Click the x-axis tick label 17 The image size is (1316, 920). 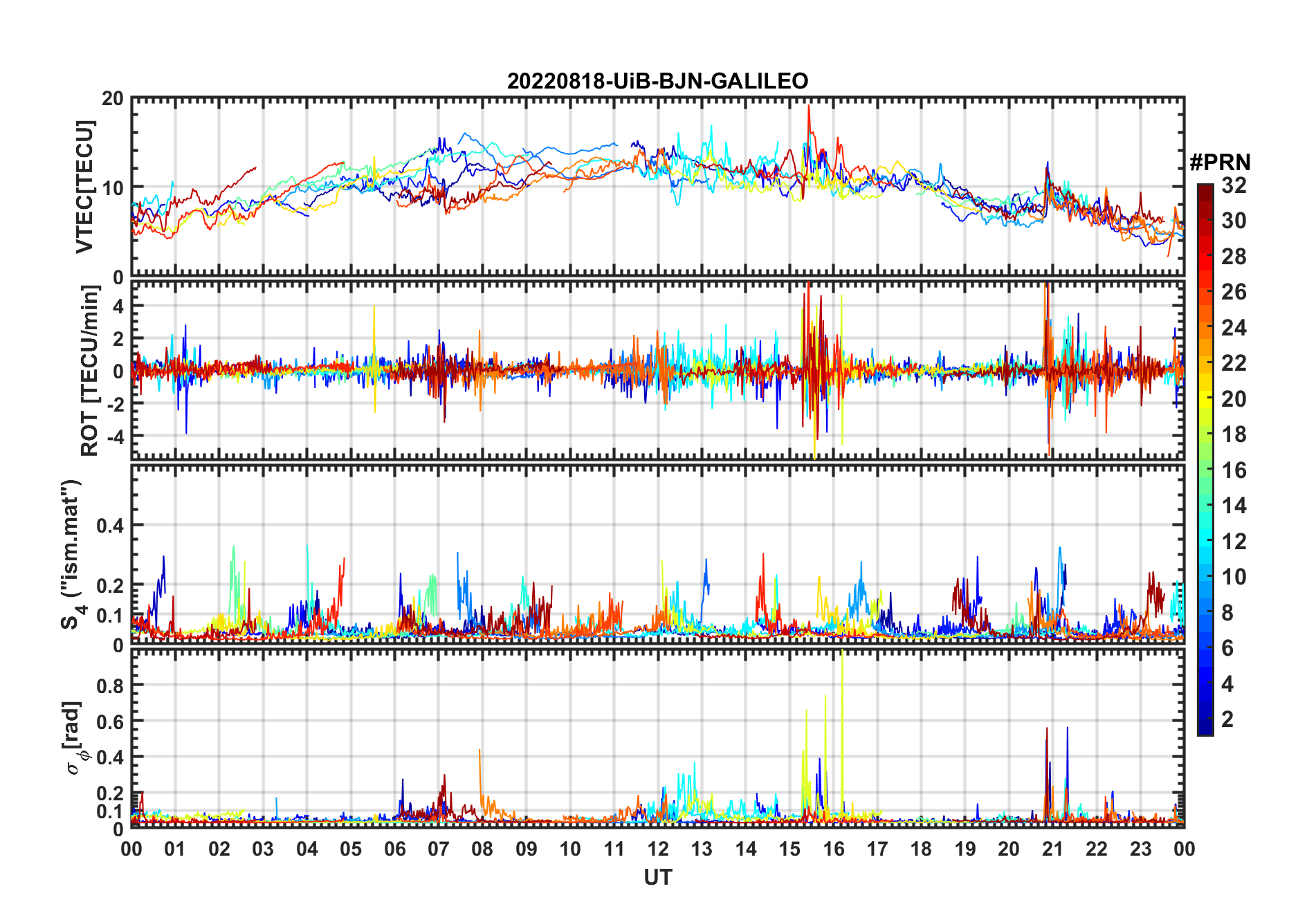877,849
